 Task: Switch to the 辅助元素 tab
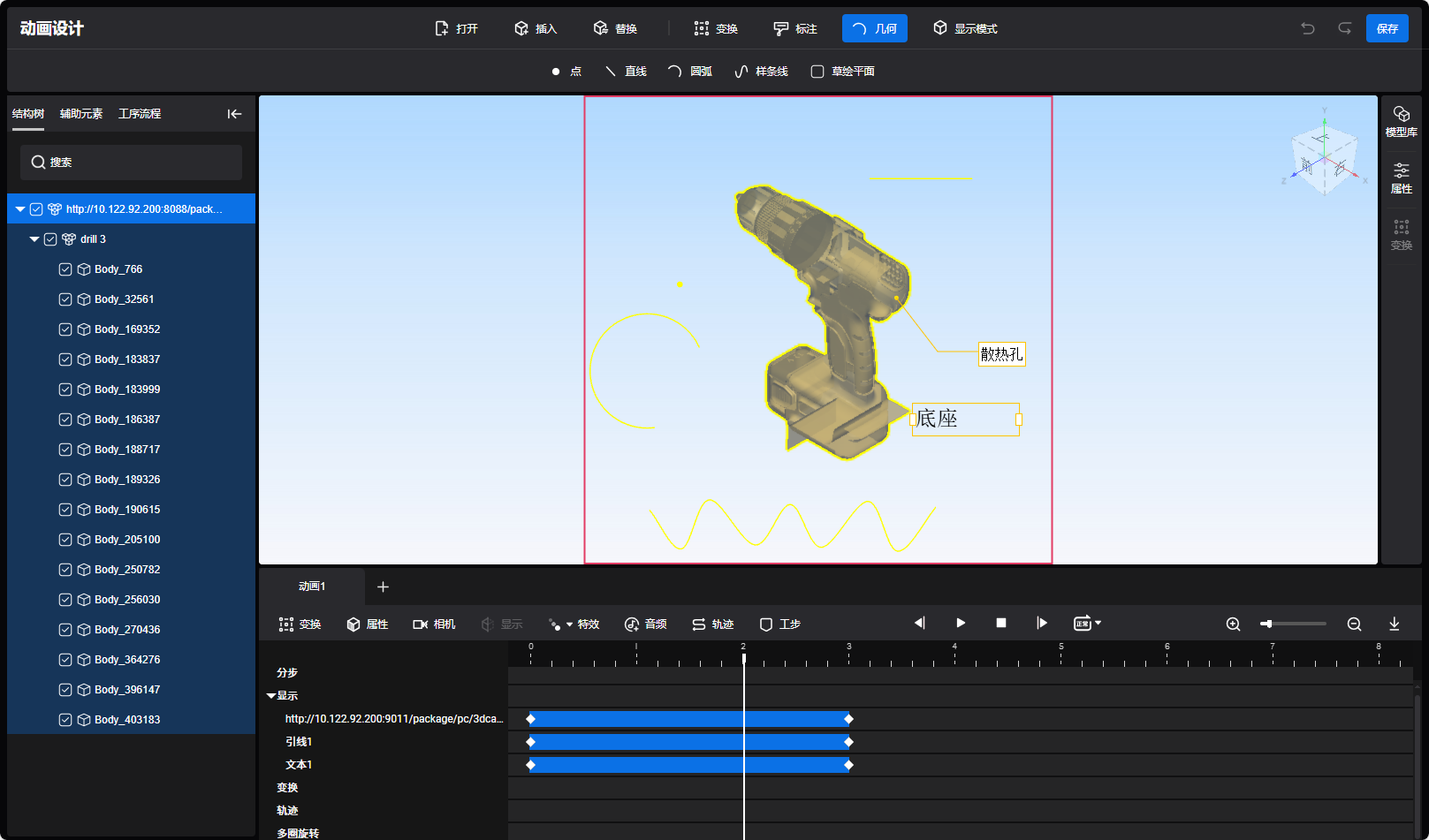(81, 114)
